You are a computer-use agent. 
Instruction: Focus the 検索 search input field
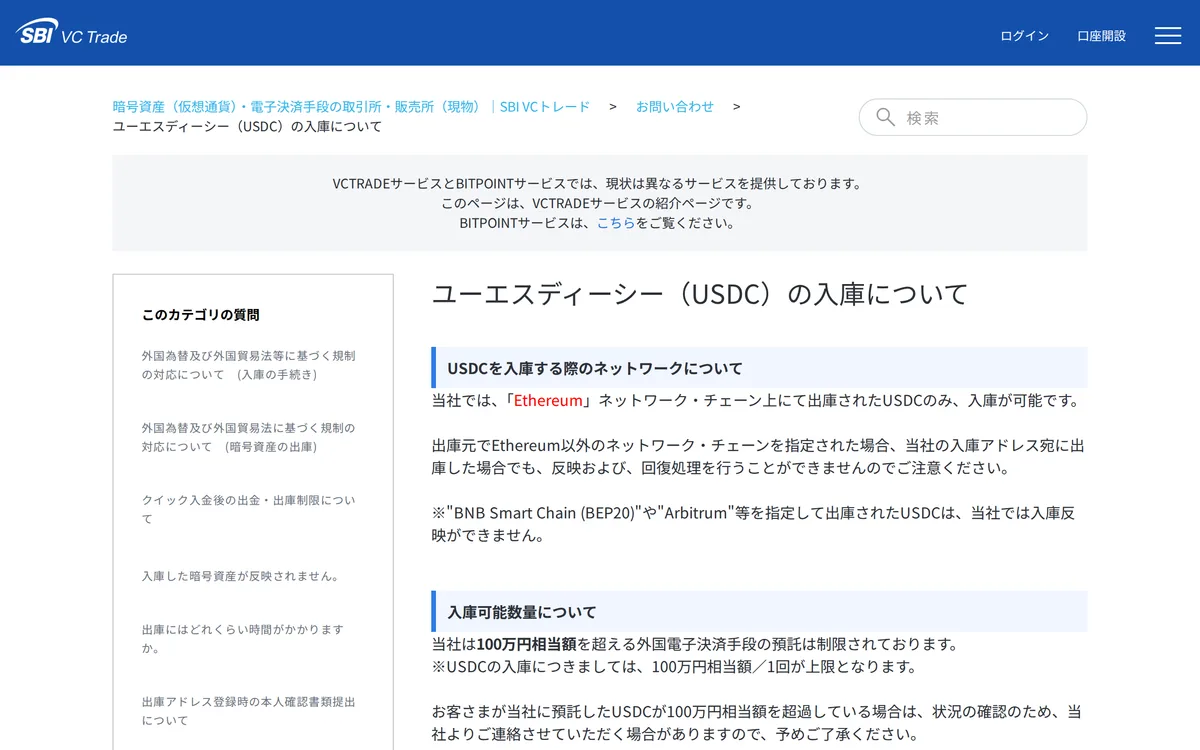(973, 117)
